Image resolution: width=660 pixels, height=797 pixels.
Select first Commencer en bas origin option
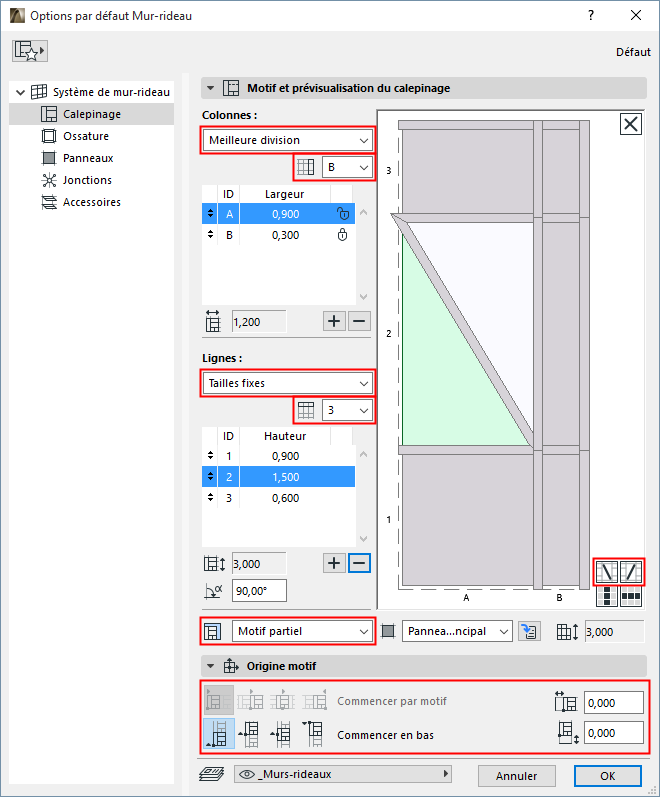(219, 734)
